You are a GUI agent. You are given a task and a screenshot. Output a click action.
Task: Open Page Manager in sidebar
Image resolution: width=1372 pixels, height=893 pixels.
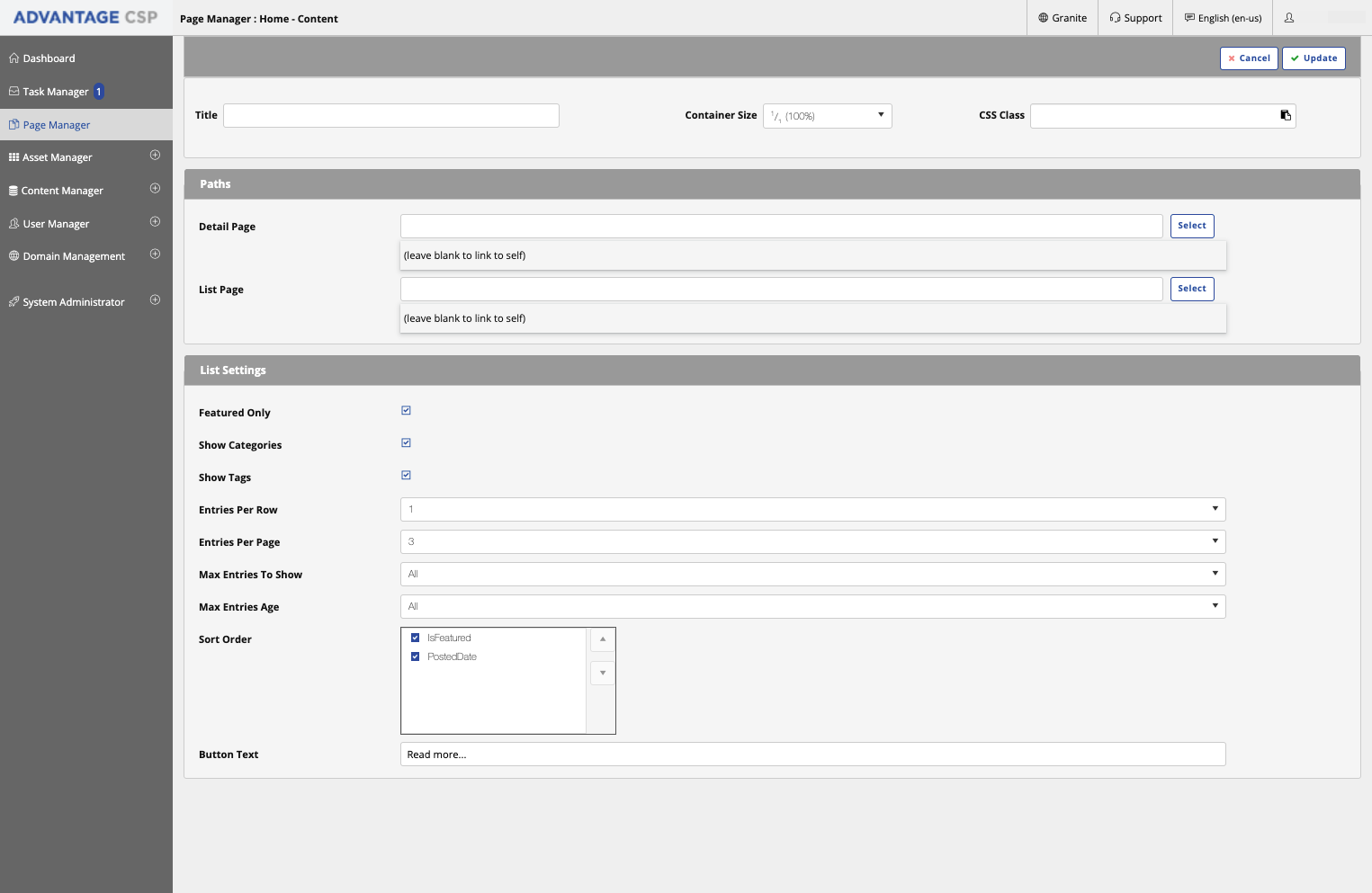coord(86,125)
